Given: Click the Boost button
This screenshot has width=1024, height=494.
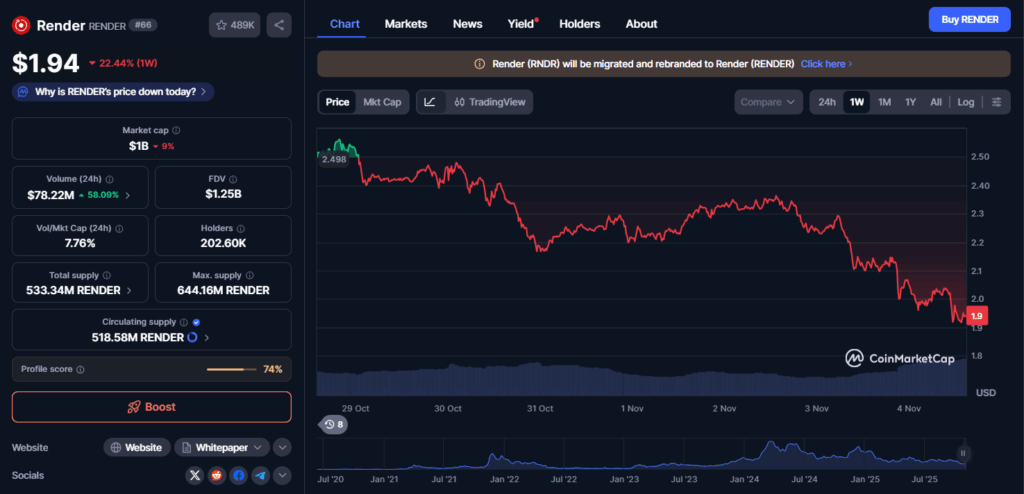Looking at the screenshot, I should pos(152,407).
